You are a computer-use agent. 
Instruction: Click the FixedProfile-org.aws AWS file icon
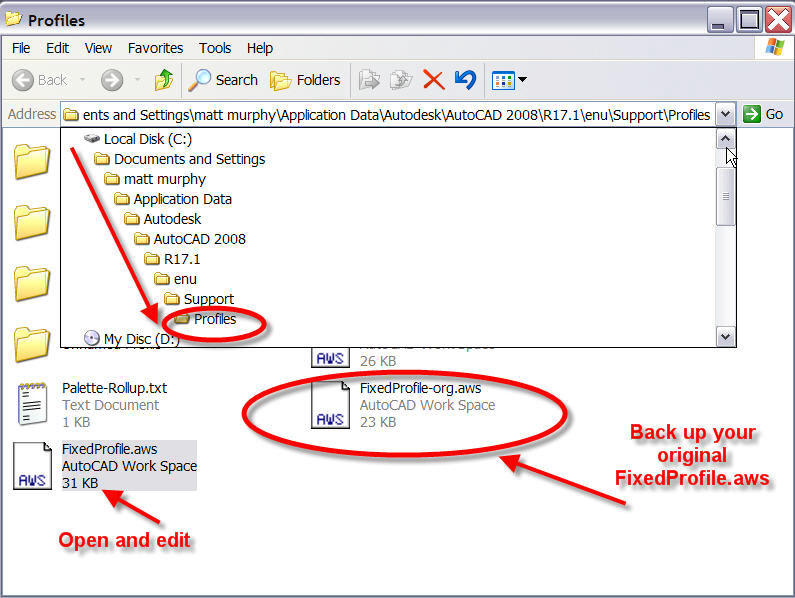tap(330, 405)
